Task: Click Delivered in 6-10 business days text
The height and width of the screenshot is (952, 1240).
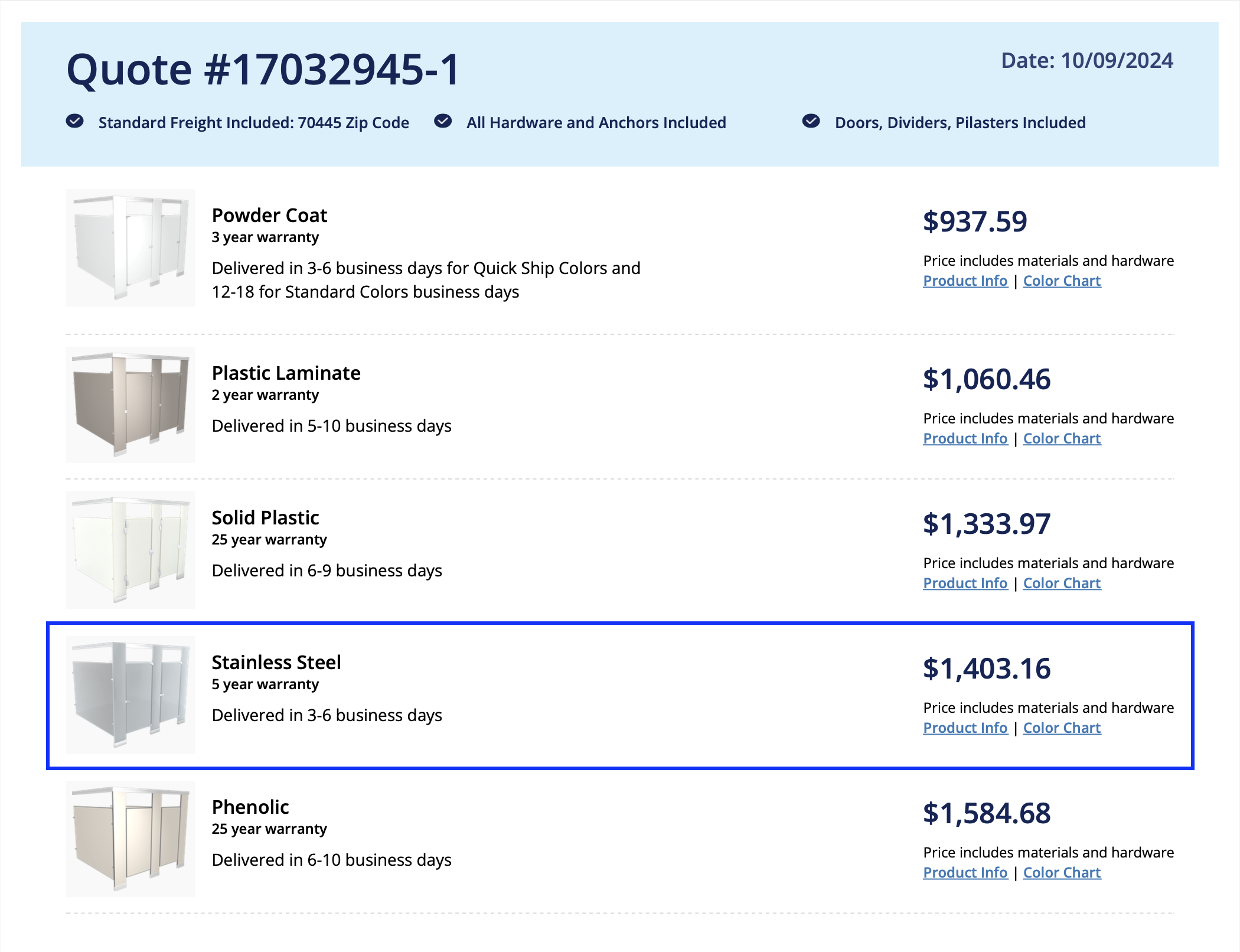Action: pyautogui.click(x=332, y=860)
